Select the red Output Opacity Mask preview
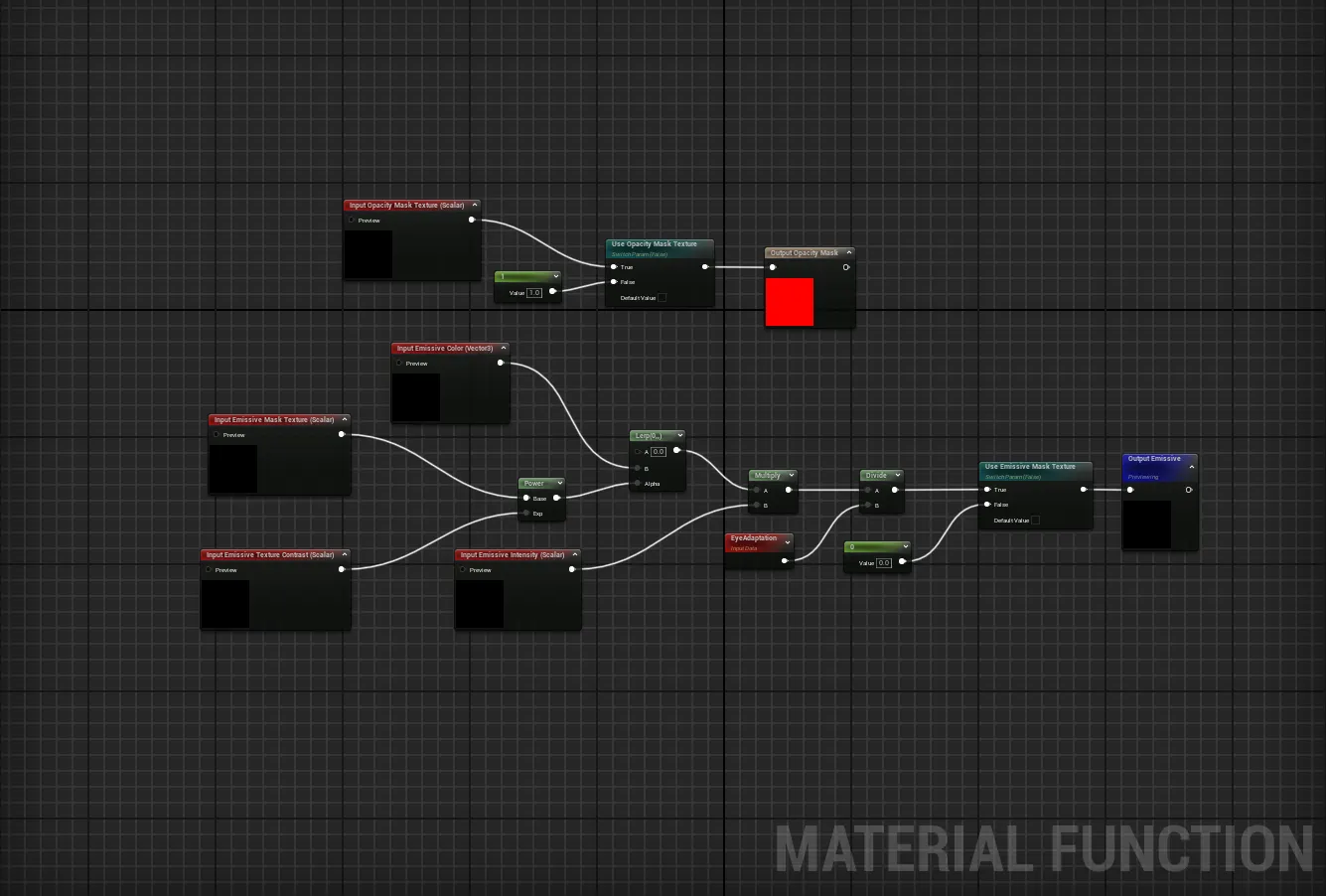This screenshot has width=1326, height=896. [790, 302]
